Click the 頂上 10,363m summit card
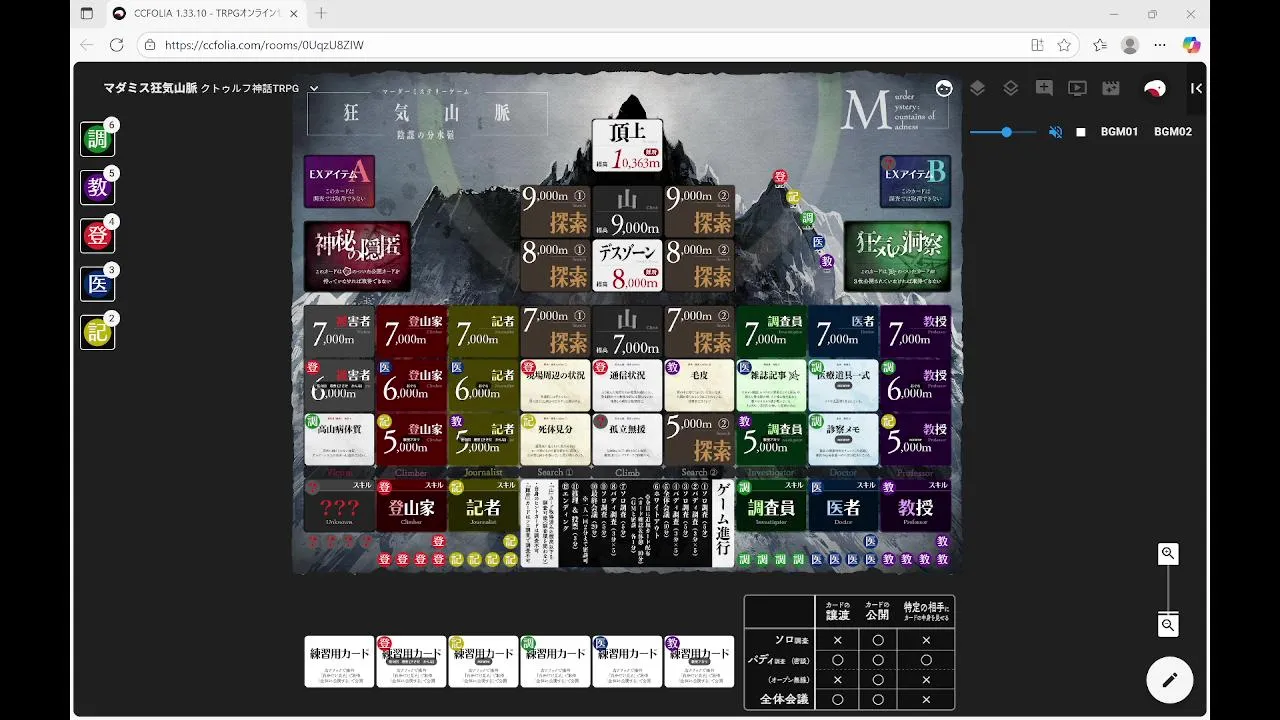This screenshot has height=720, width=1280. [x=627, y=145]
